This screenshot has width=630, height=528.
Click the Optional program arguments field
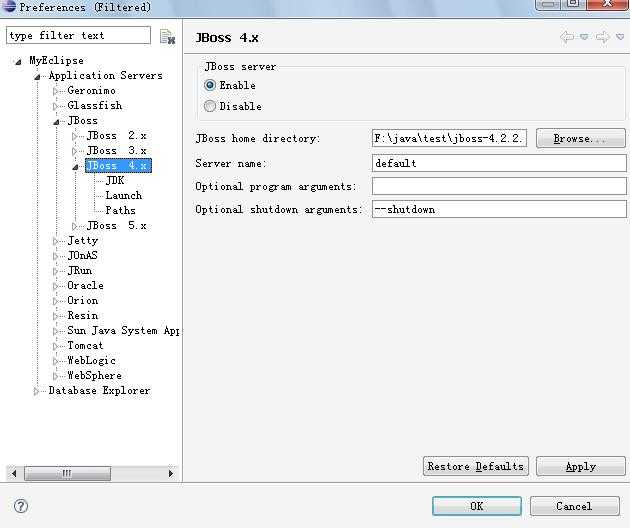click(499, 186)
